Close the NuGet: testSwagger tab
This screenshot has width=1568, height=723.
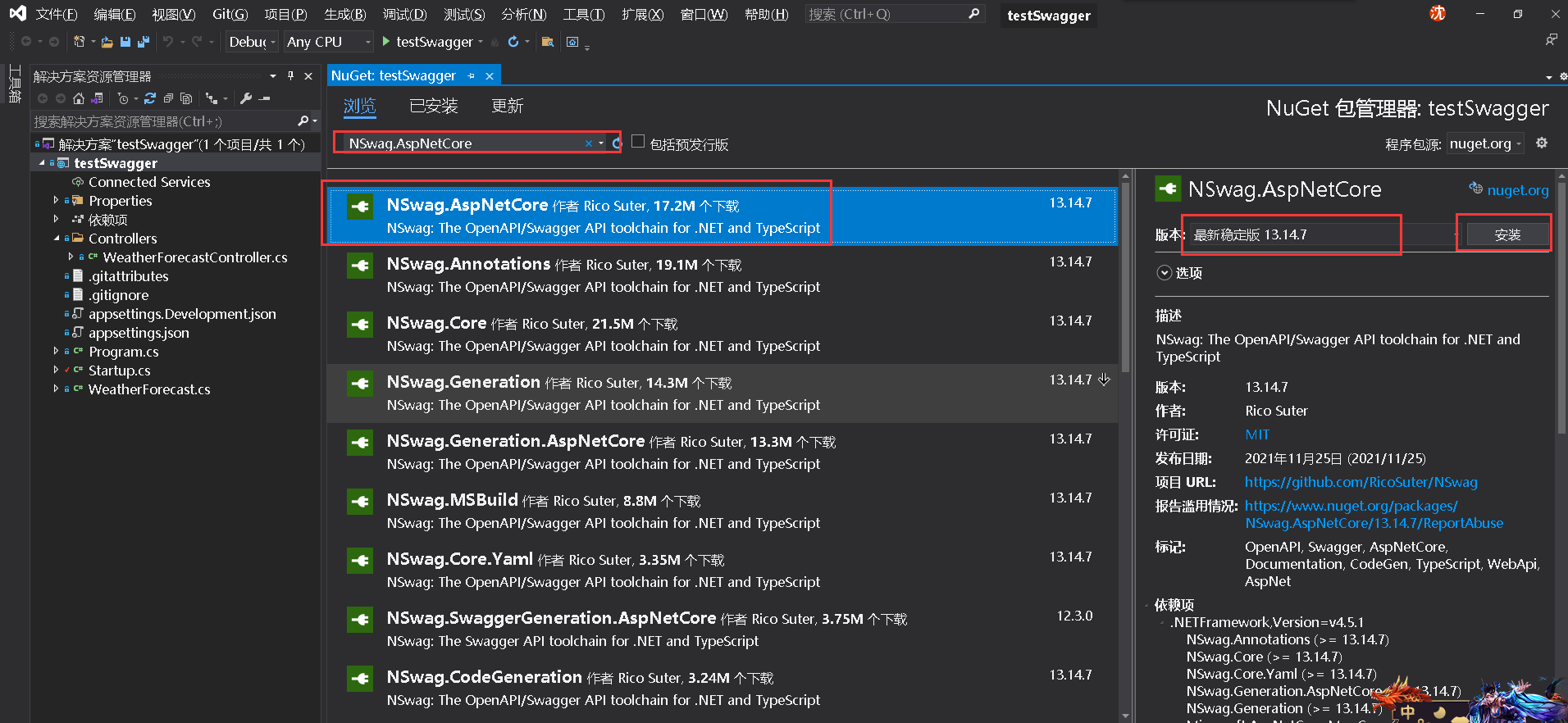click(490, 76)
